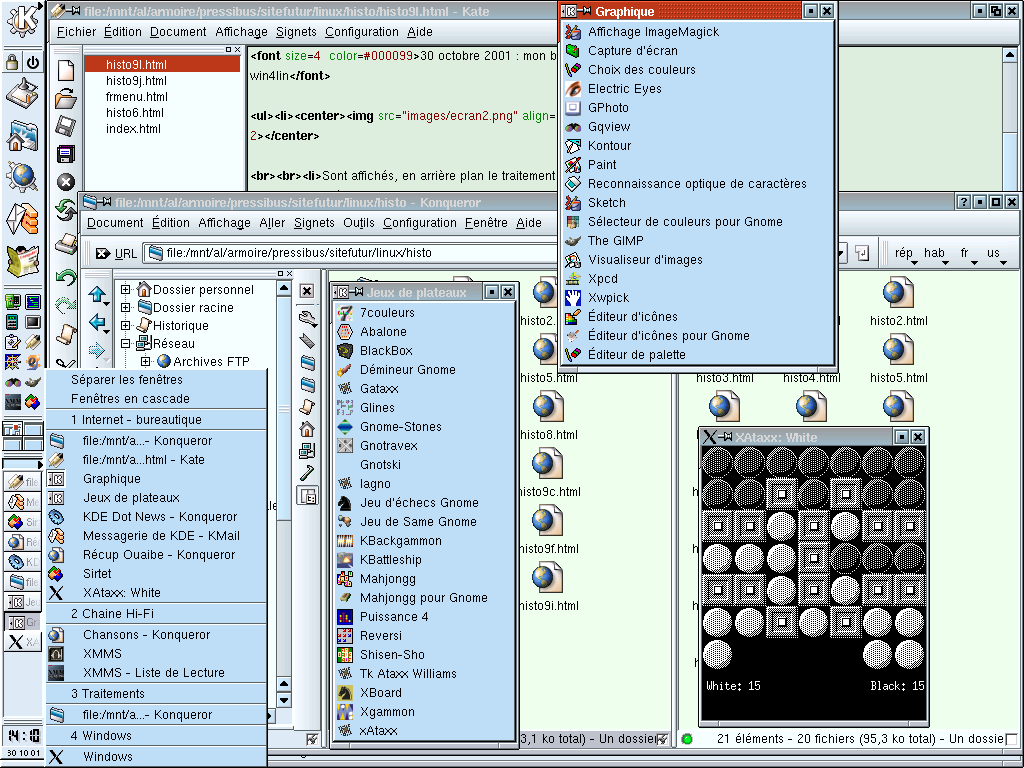The width and height of the screenshot is (1024, 768).
Task: Click Kate's print icon in toolbar
Action: (x=66, y=242)
